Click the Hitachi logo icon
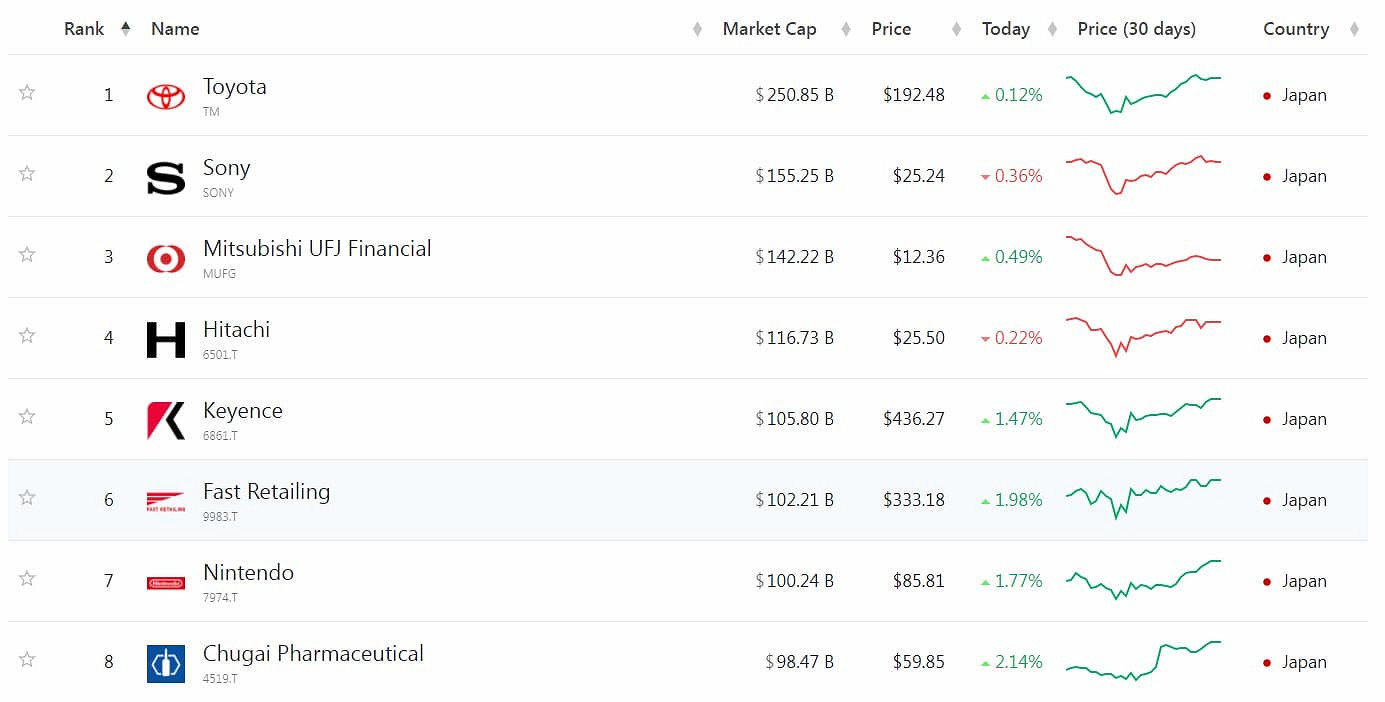Screen dimensions: 1385x702 [166, 339]
